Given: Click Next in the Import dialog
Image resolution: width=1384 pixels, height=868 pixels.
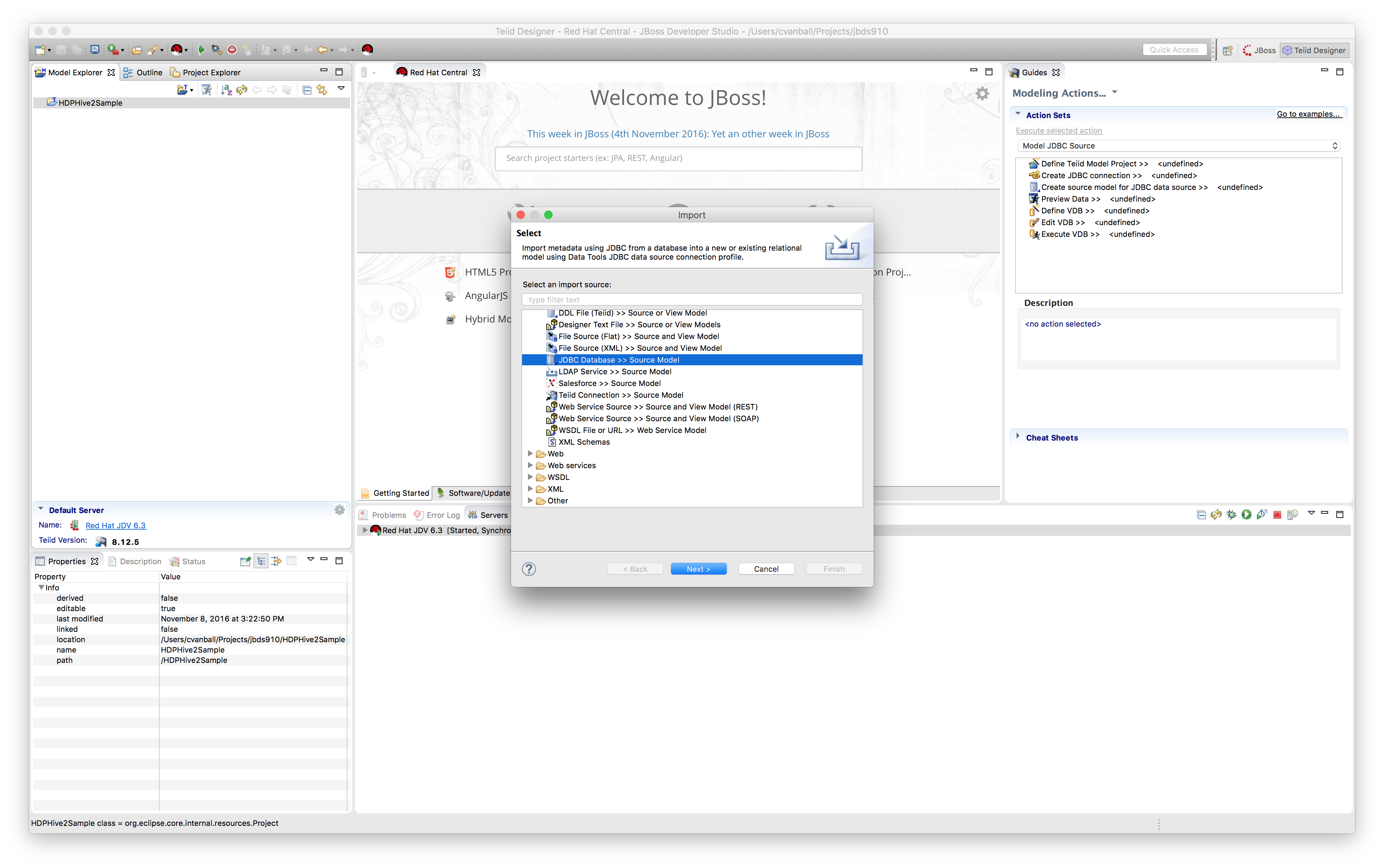Looking at the screenshot, I should click(x=698, y=569).
